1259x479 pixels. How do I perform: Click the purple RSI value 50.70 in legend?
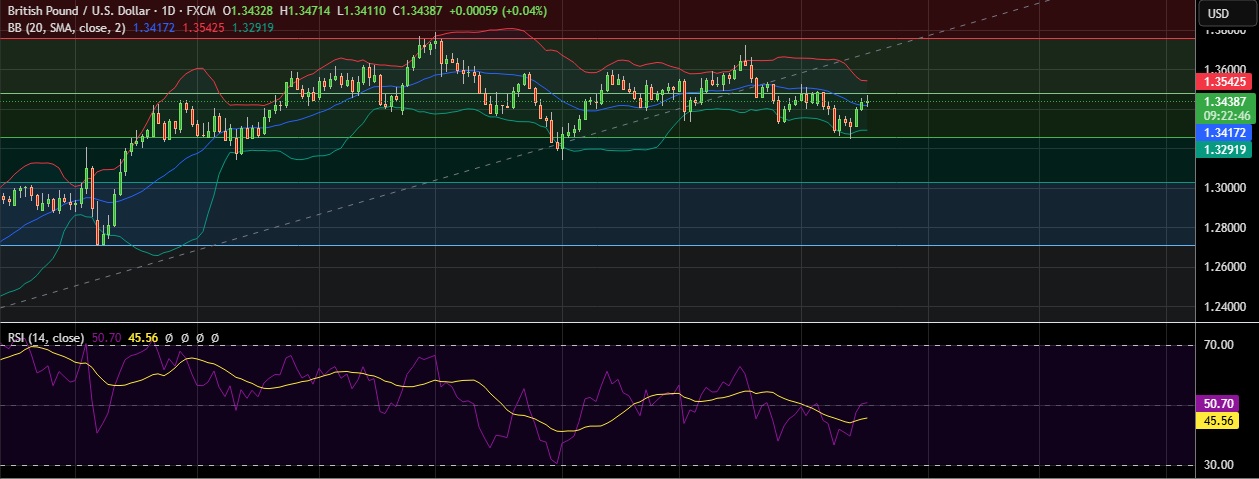106,338
